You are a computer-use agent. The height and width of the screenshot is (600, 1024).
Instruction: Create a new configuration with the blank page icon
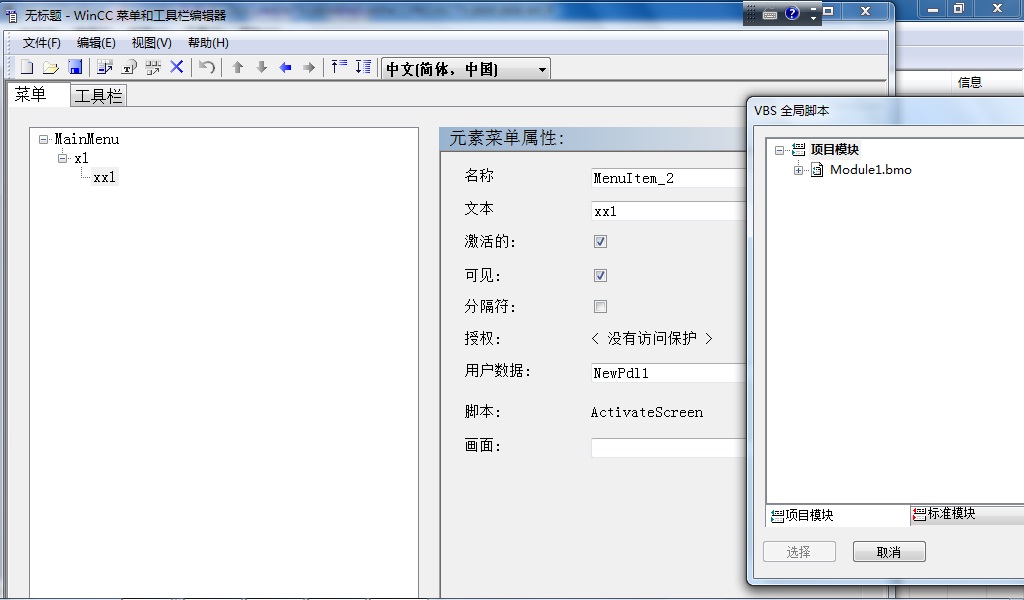[x=27, y=67]
